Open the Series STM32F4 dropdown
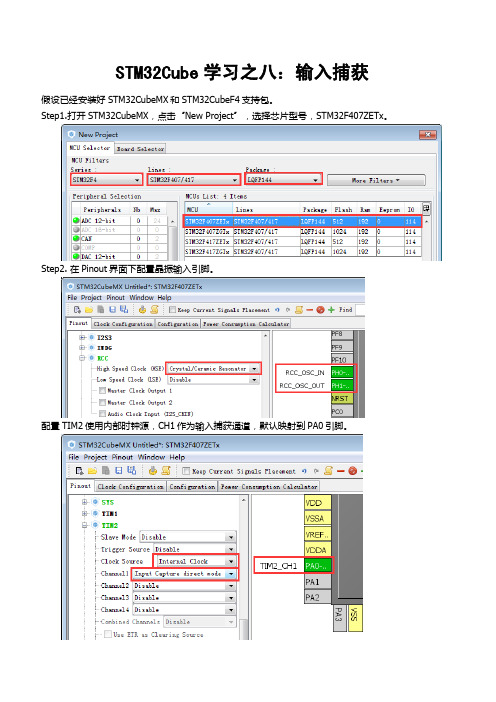Viewport: 496px width, 702px height. coord(107,180)
